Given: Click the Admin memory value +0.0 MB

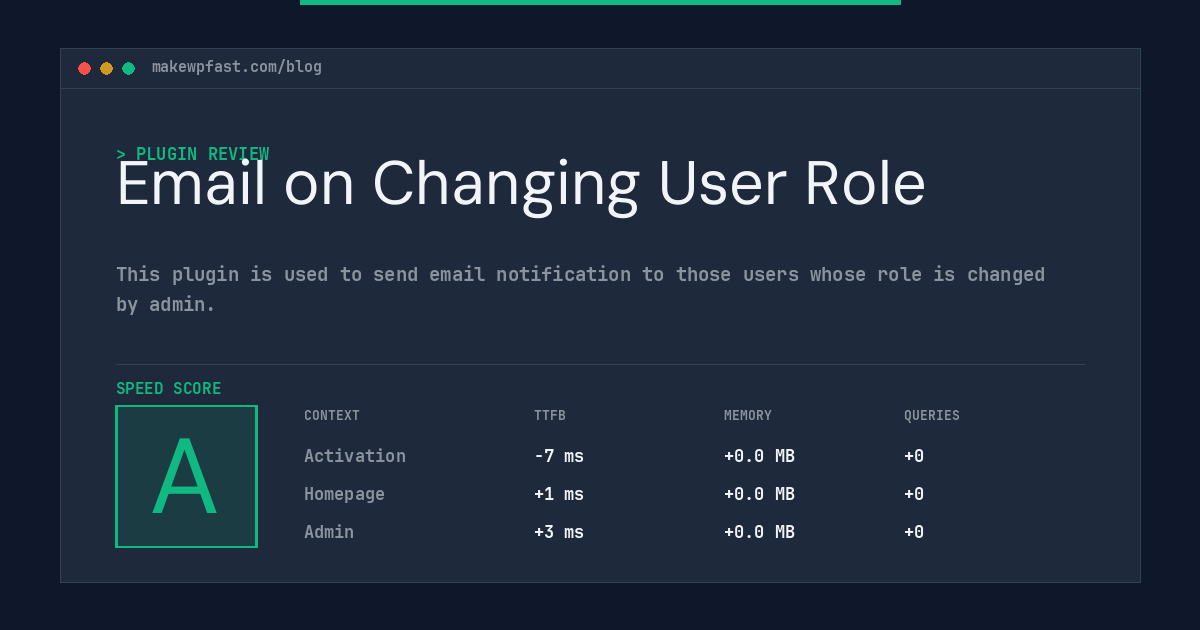Looking at the screenshot, I should 760,532.
